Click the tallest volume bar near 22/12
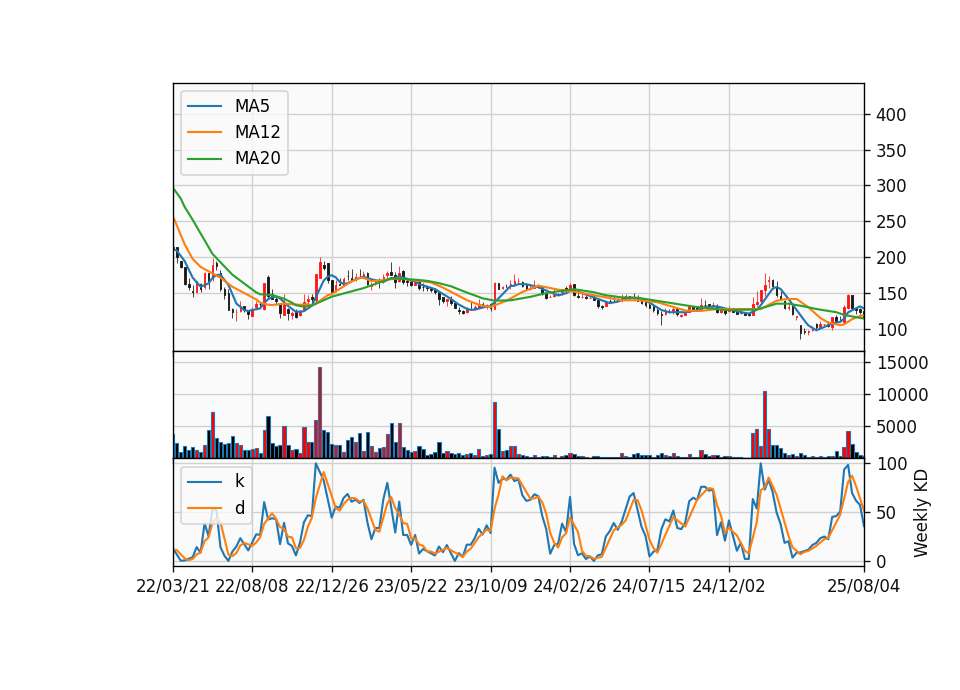960x690 pixels. [320, 413]
